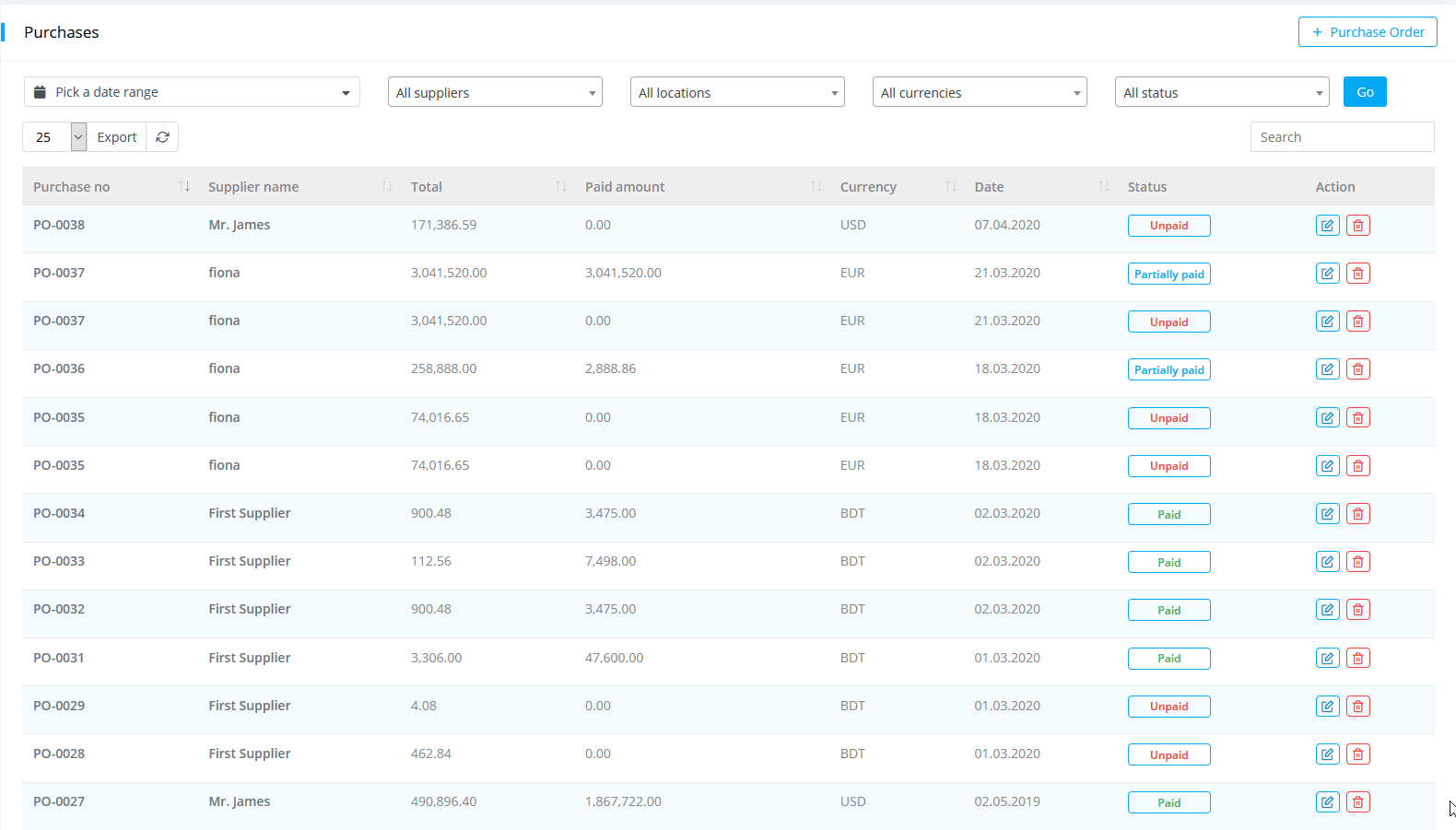
Task: Refresh the purchases table
Action: 162,137
